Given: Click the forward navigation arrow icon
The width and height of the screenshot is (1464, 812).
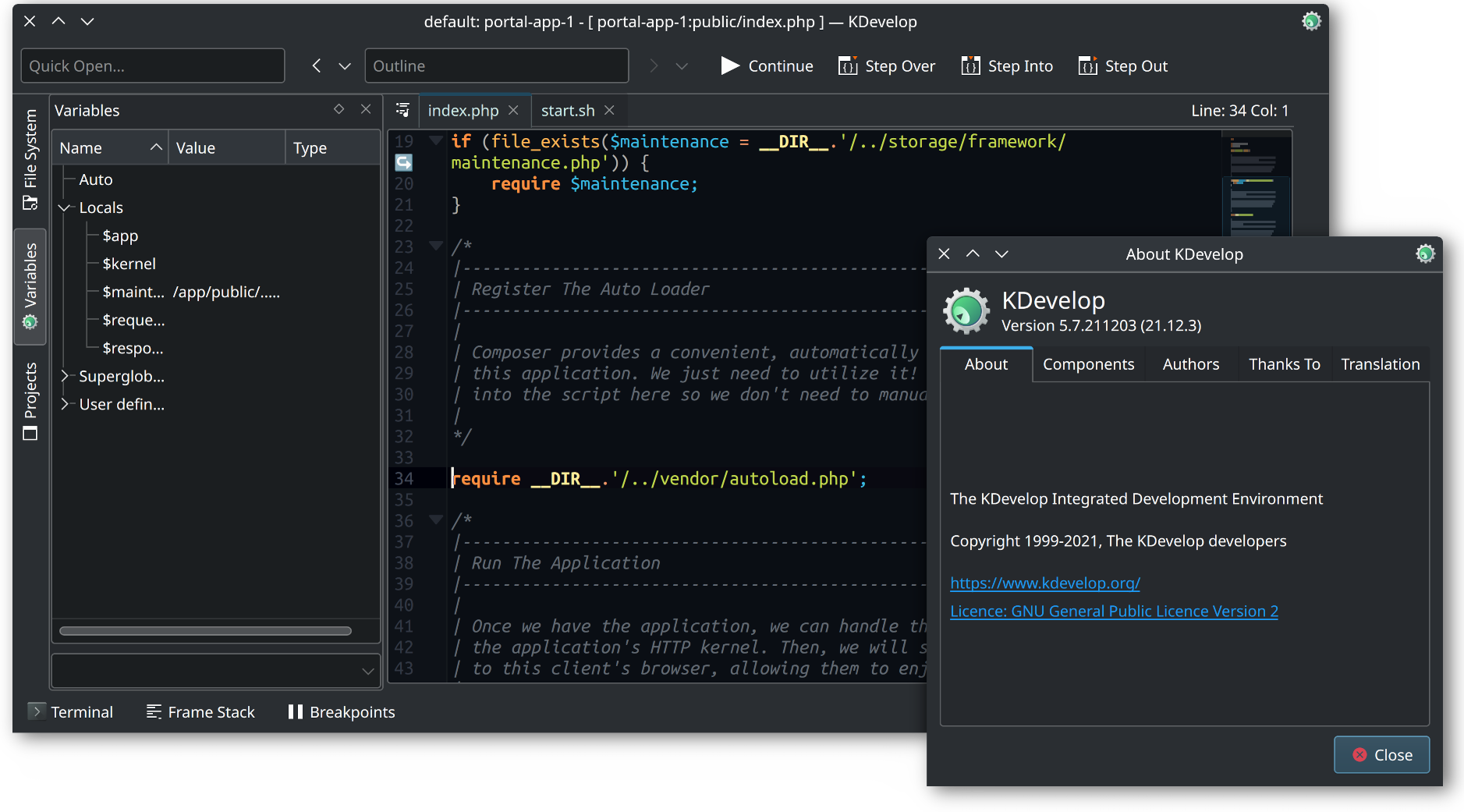Looking at the screenshot, I should coord(654,66).
